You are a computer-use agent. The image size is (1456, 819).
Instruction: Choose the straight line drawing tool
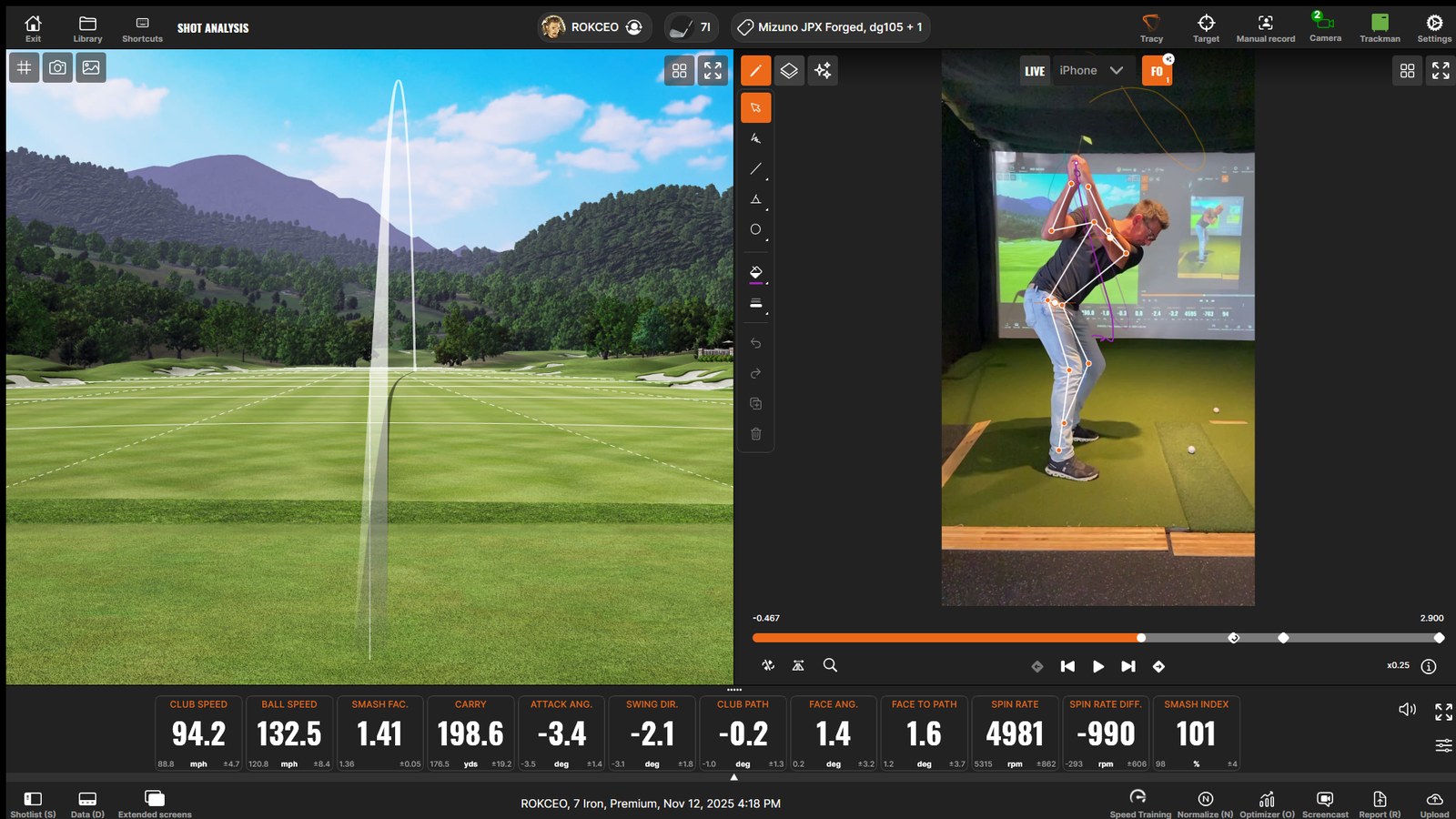click(x=756, y=169)
